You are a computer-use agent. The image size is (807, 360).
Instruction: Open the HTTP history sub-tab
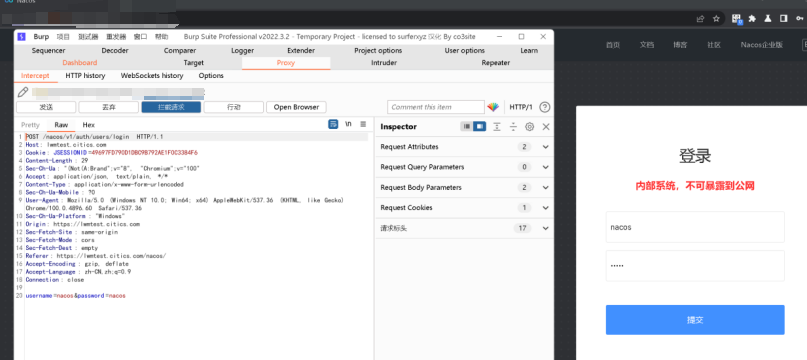(85, 76)
